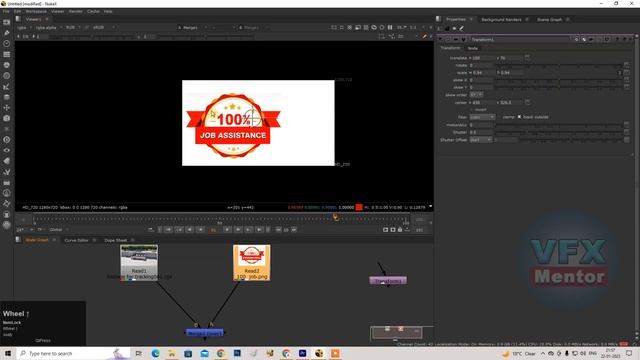Switch to the Dope Sheet tab
The height and width of the screenshot is (360, 640).
(x=116, y=240)
